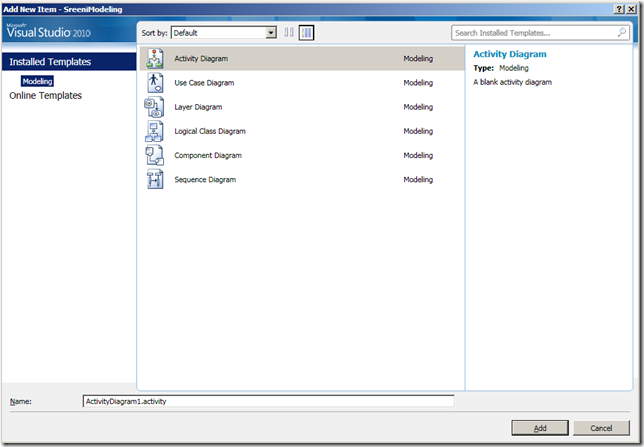Click Modeling type in Sequence Diagram row

click(418, 180)
